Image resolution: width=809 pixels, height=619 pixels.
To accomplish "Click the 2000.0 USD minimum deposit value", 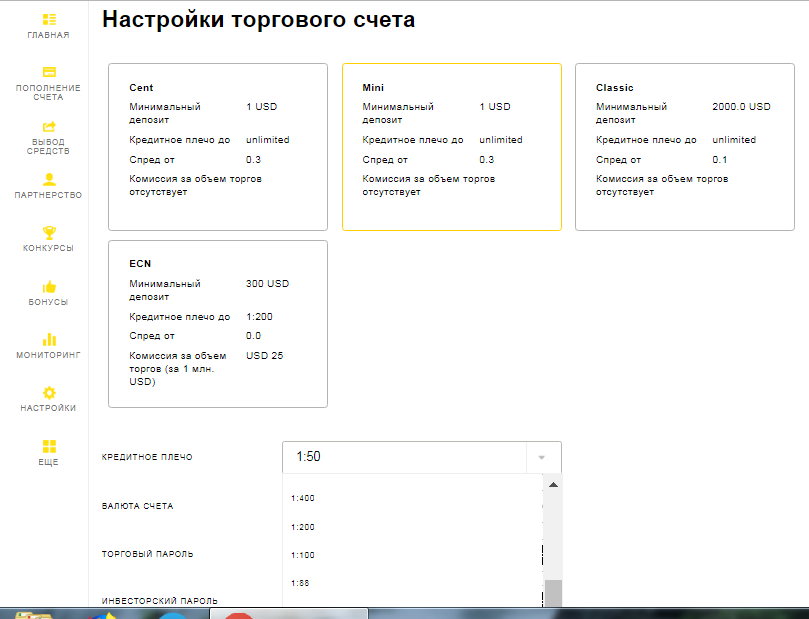I will 741,107.
